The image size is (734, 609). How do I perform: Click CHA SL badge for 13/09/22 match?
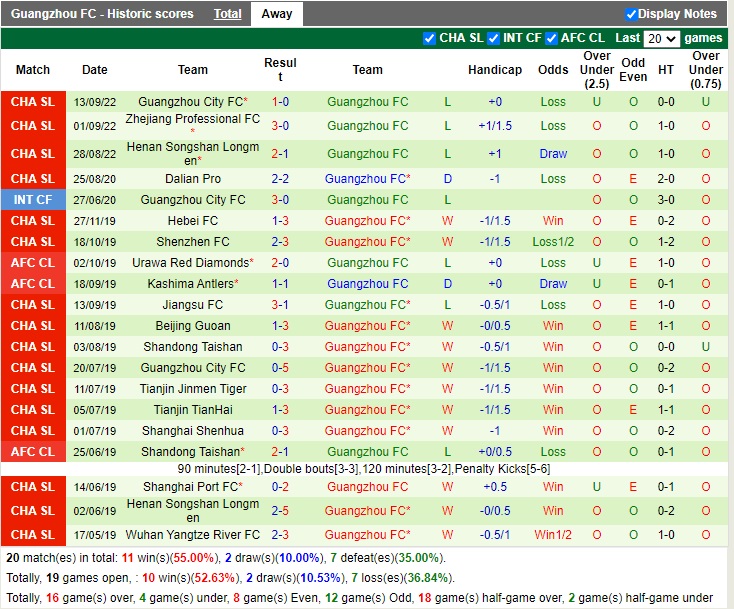pyautogui.click(x=33, y=102)
